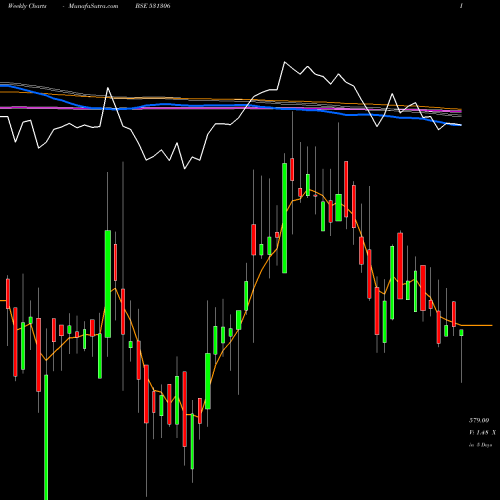Viewport: 500px width, 500px height.
Task: Click the "in 5 Days" label
Action: tap(480, 445)
